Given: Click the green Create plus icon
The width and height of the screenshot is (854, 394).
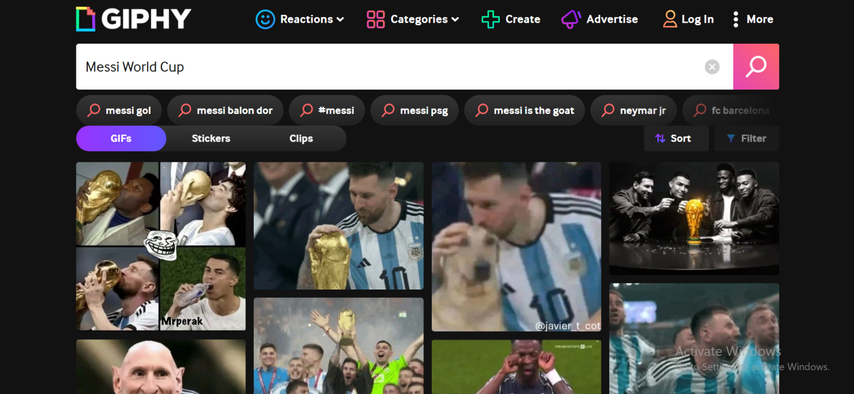Looking at the screenshot, I should click(491, 19).
